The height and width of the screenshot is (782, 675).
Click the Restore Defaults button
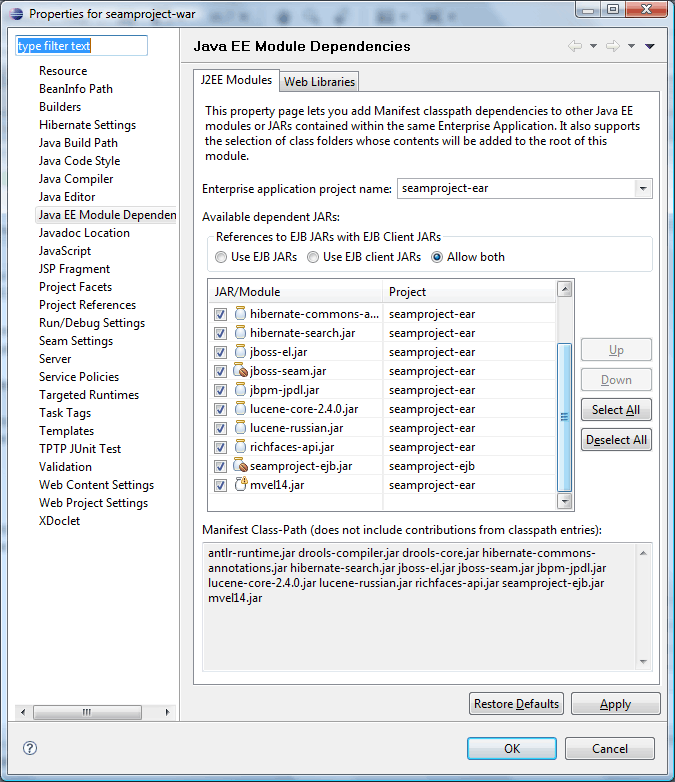click(516, 704)
